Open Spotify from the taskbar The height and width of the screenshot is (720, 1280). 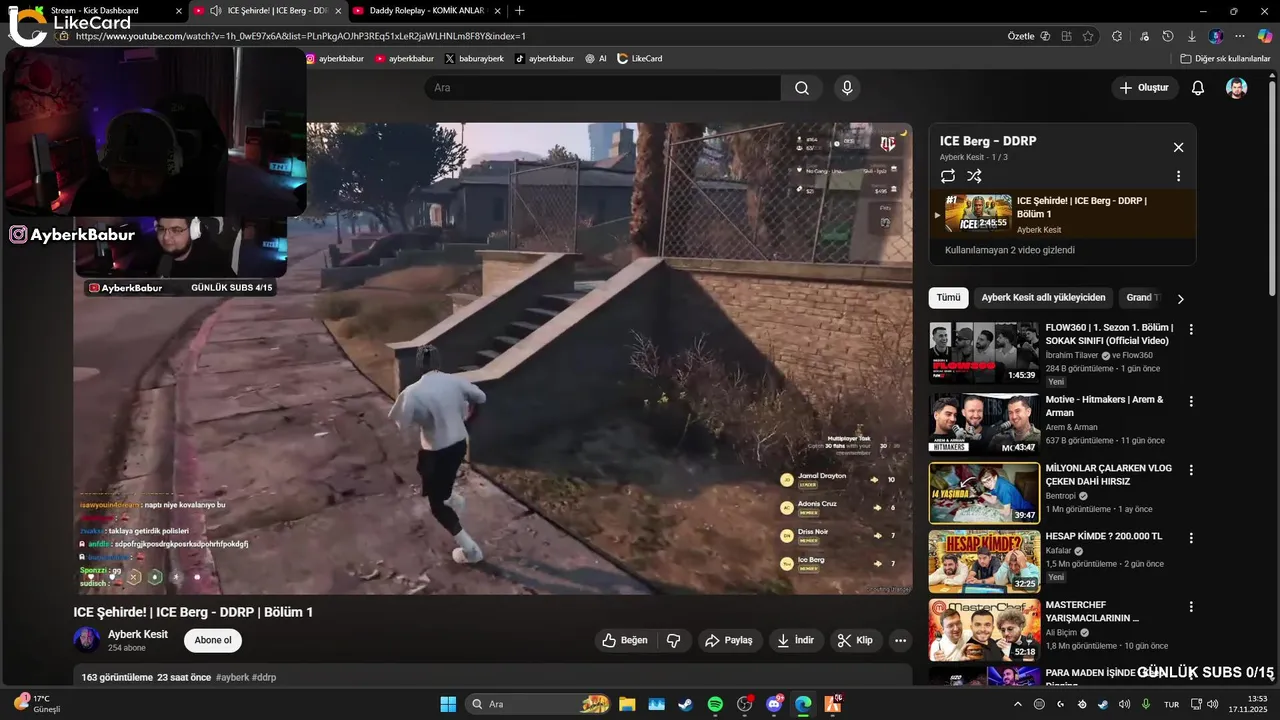tap(715, 704)
